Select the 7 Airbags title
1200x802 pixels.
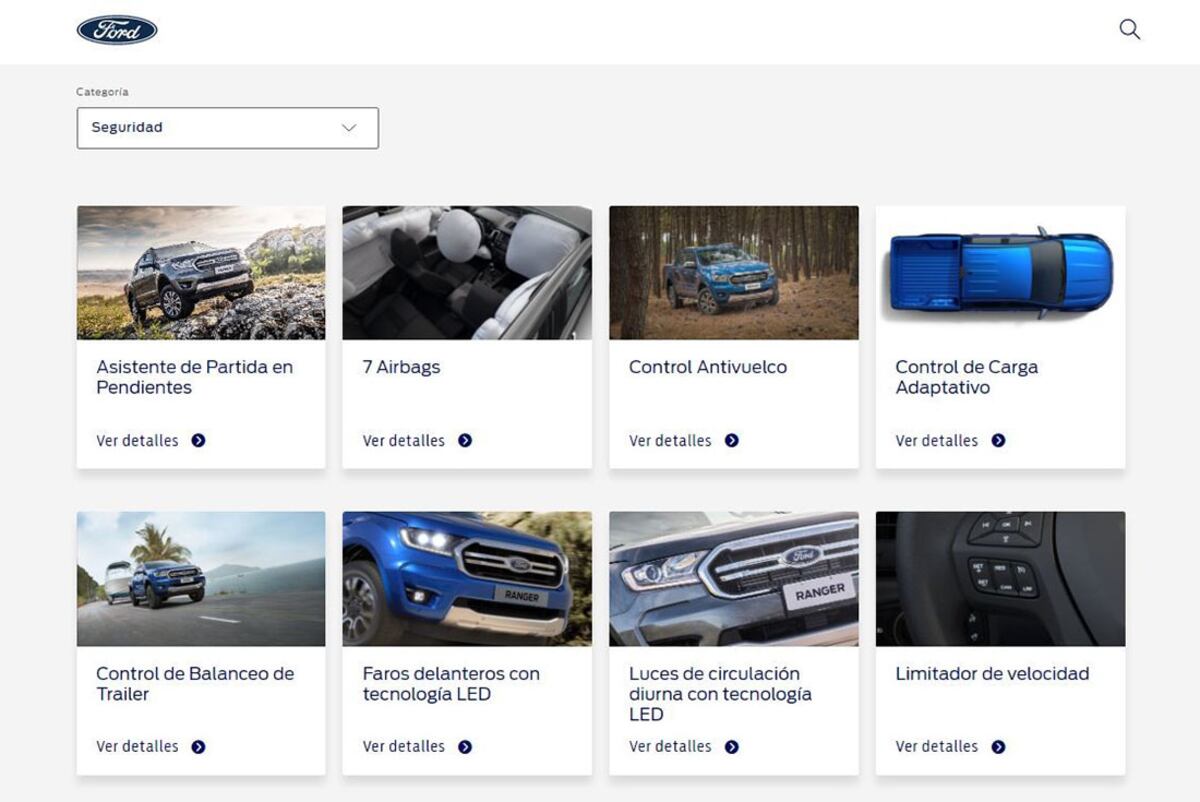point(402,367)
